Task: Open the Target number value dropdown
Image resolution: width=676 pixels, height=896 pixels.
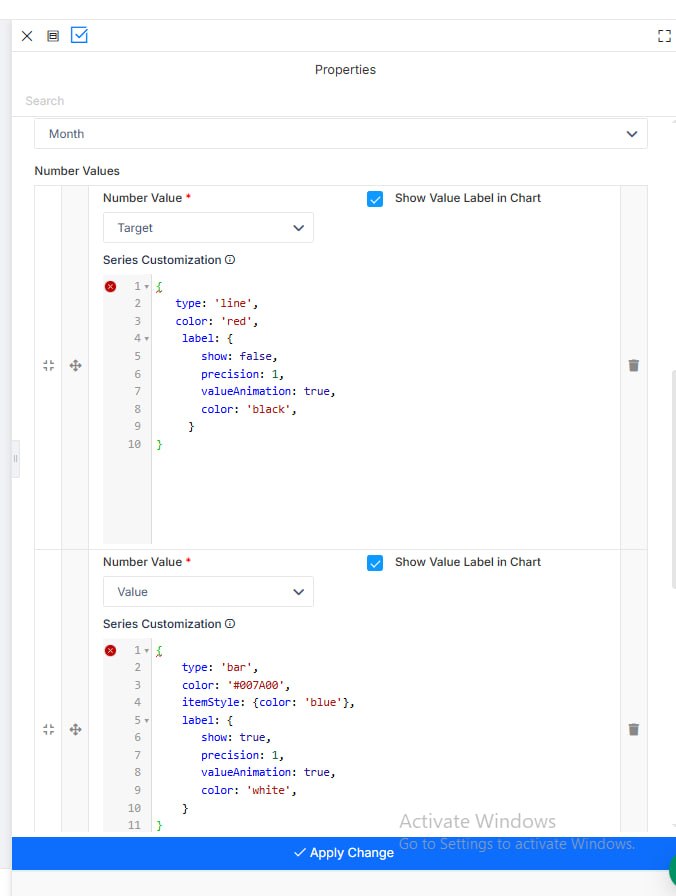Action: (208, 227)
